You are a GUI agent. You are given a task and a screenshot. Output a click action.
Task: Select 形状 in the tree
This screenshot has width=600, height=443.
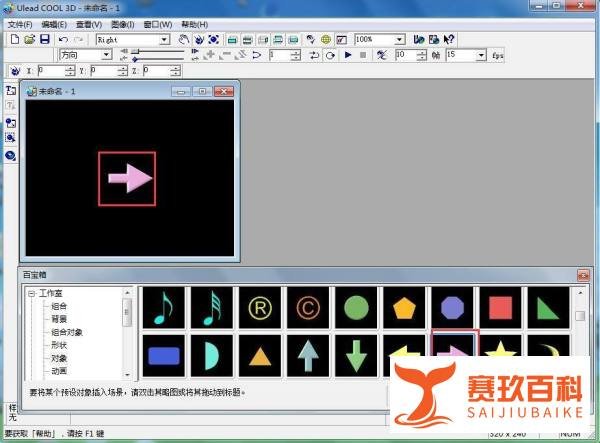pyautogui.click(x=59, y=345)
